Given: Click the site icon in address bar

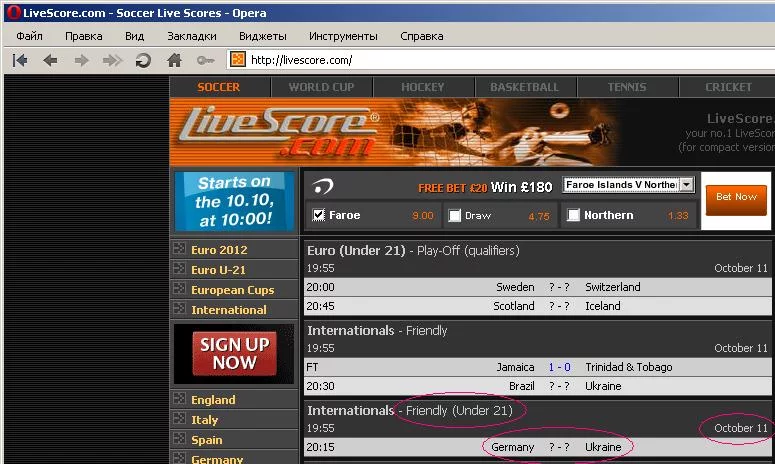Looking at the screenshot, I should [239, 60].
